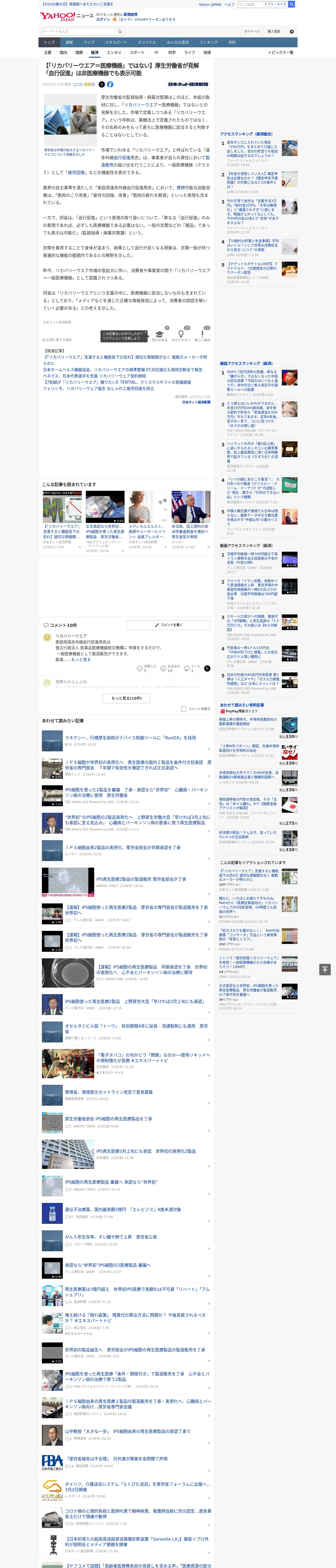Click the キーワードを入力 search field

pos(78,32)
